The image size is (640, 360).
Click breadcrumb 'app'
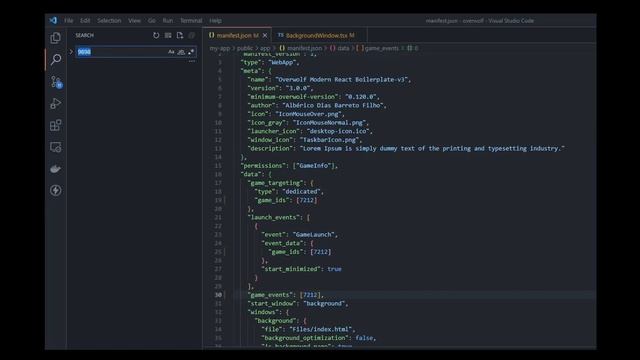[x=265, y=48]
